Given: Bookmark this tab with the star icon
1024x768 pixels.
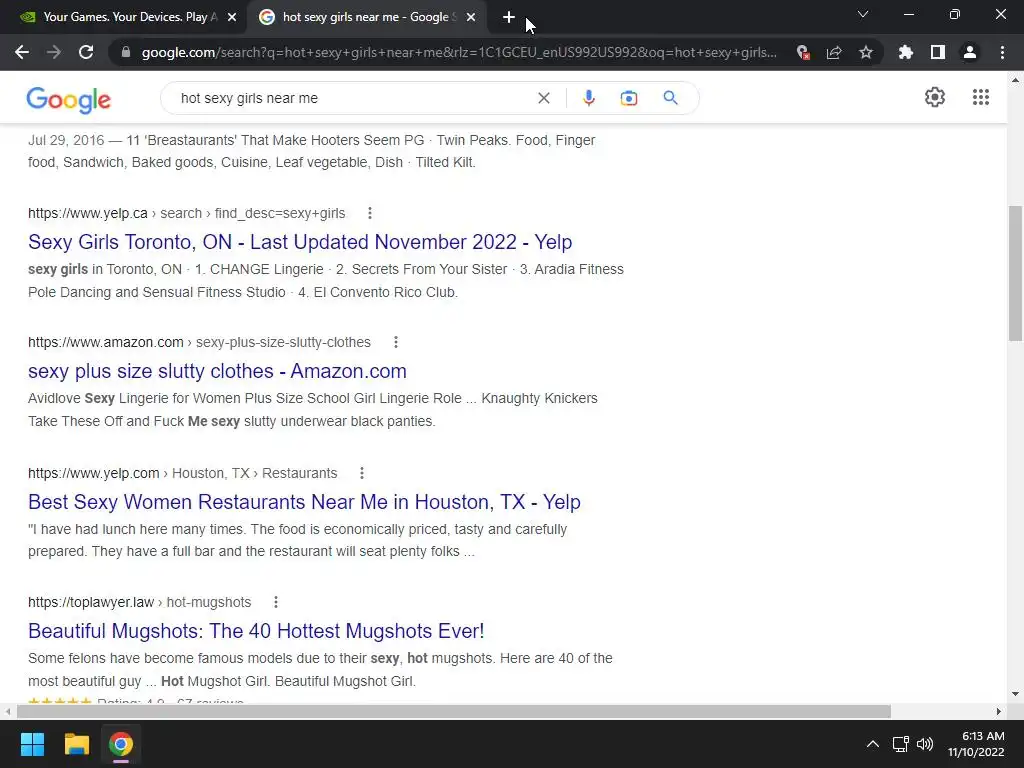Looking at the screenshot, I should [866, 52].
